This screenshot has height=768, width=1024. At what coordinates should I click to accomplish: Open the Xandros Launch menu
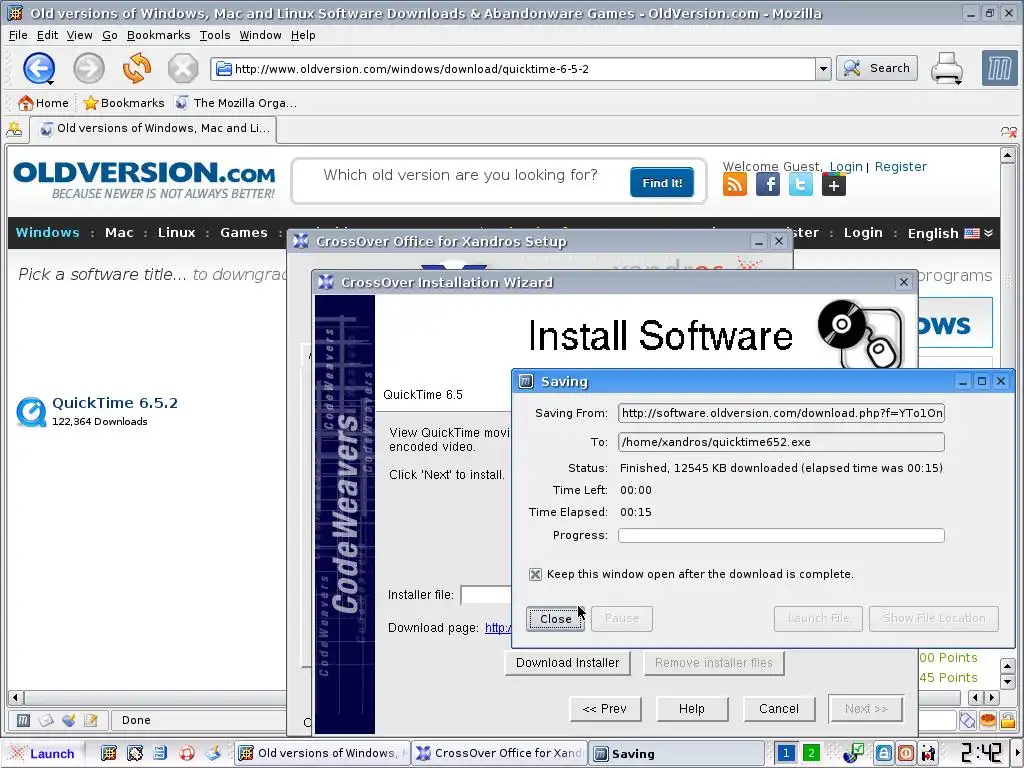pos(43,753)
